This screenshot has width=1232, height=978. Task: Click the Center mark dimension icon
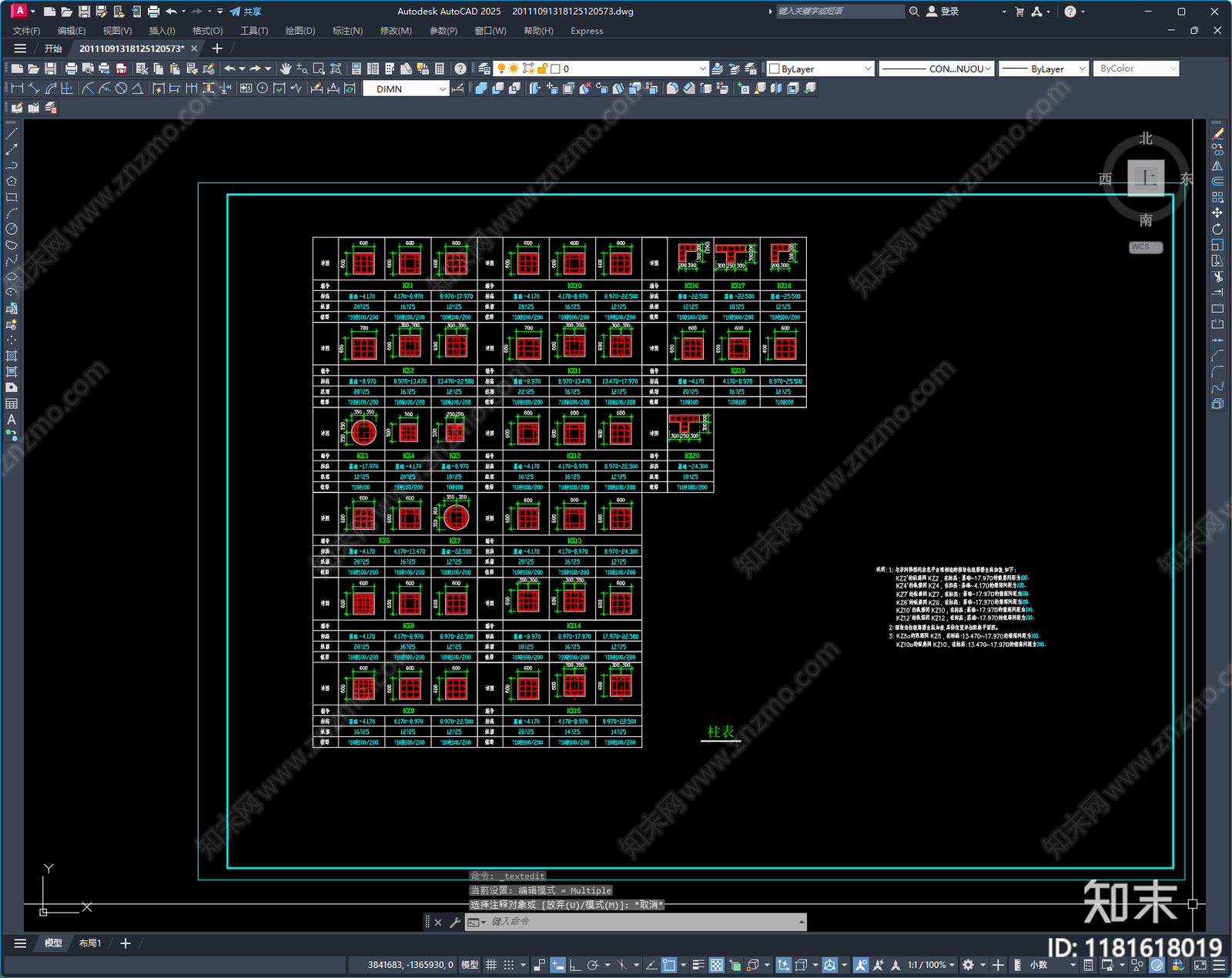point(263,89)
